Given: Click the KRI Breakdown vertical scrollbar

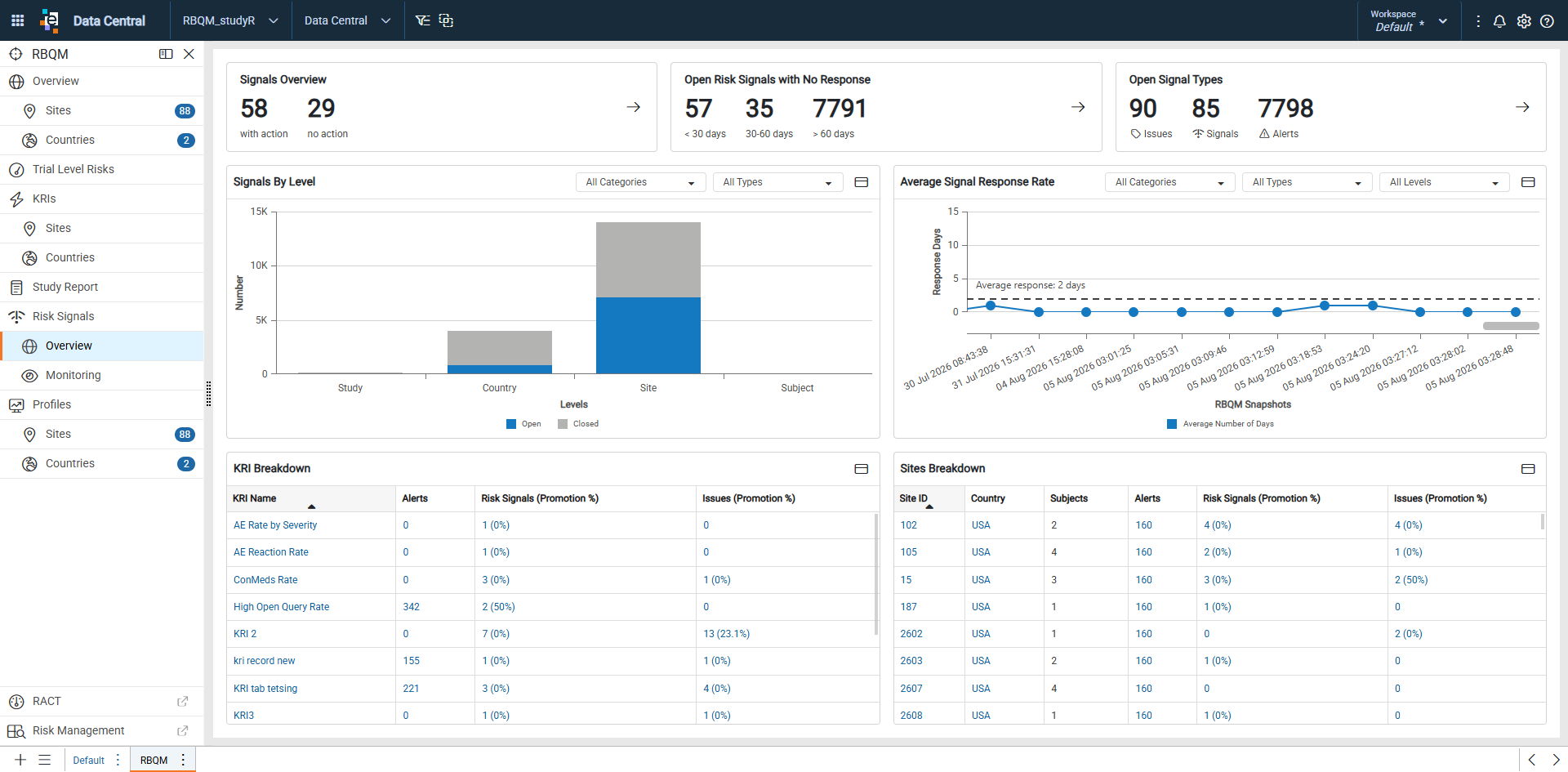Looking at the screenshot, I should pos(876,573).
